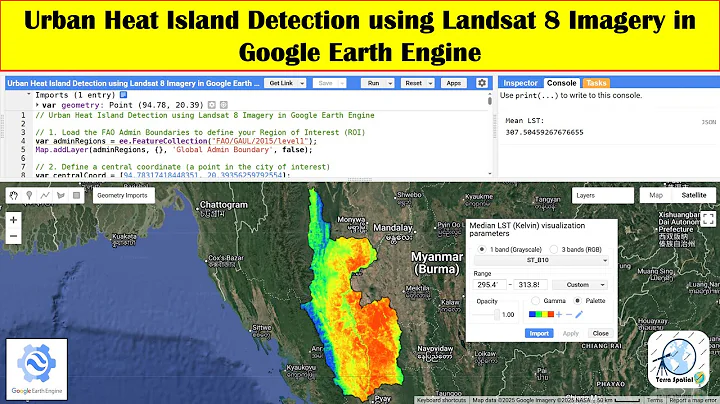Click the range maximum field 313.8
Viewport: 720px width, 404px height.
(530, 285)
